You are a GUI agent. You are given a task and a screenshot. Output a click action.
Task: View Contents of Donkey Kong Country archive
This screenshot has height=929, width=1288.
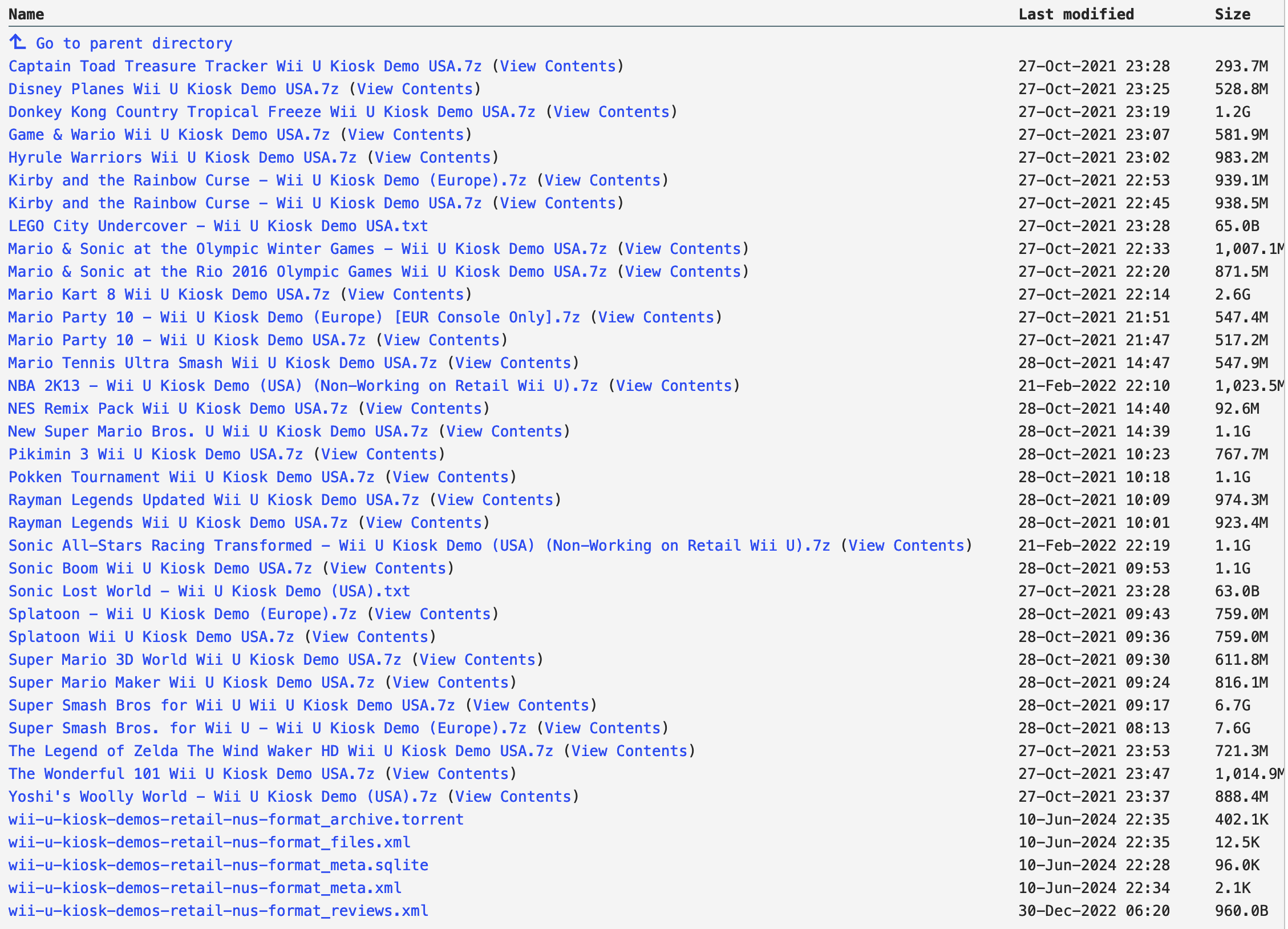tap(611, 112)
